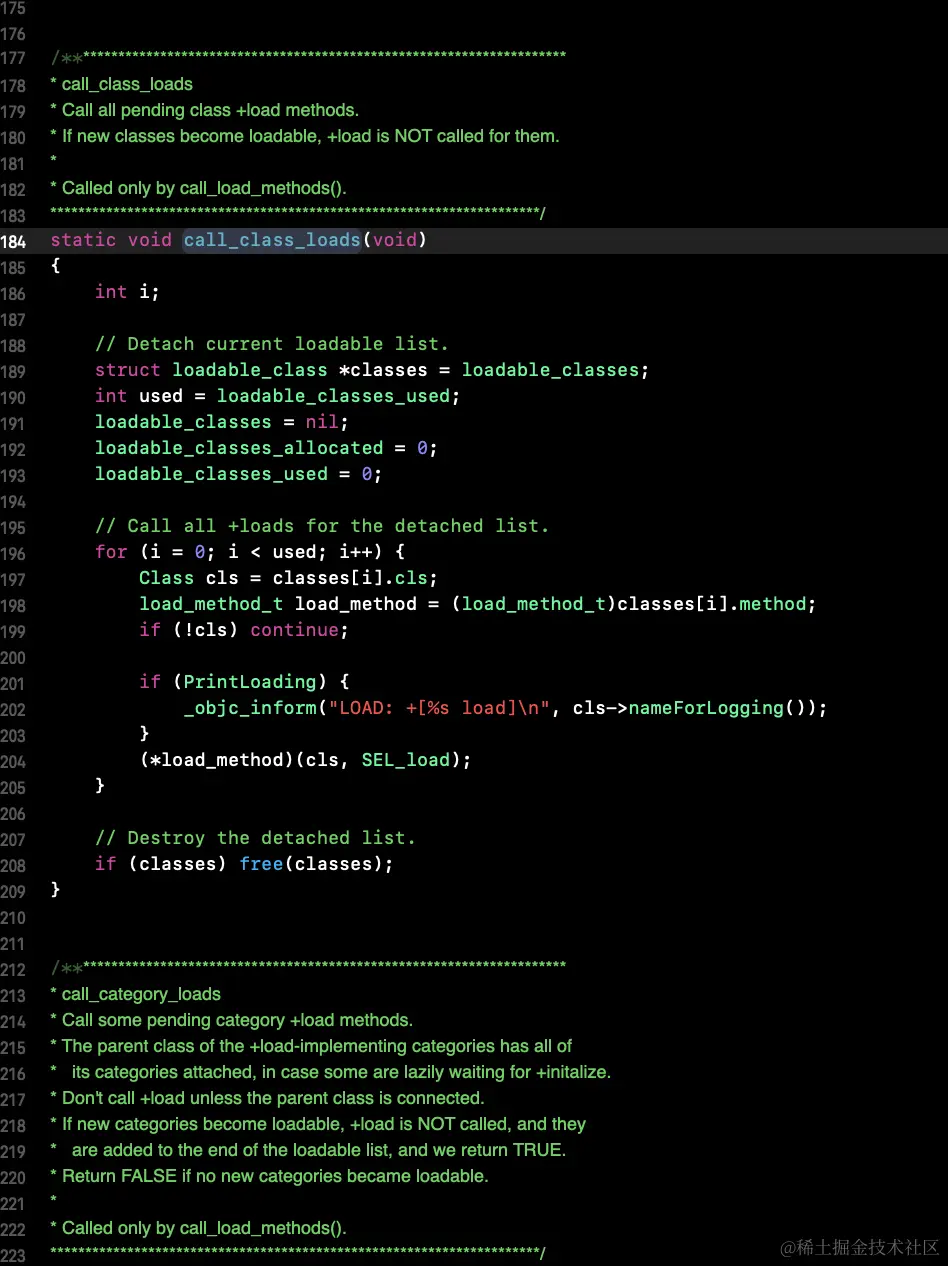Click comment '// Destroy the detached list.'
Image resolution: width=948 pixels, height=1266 pixels.
point(255,838)
